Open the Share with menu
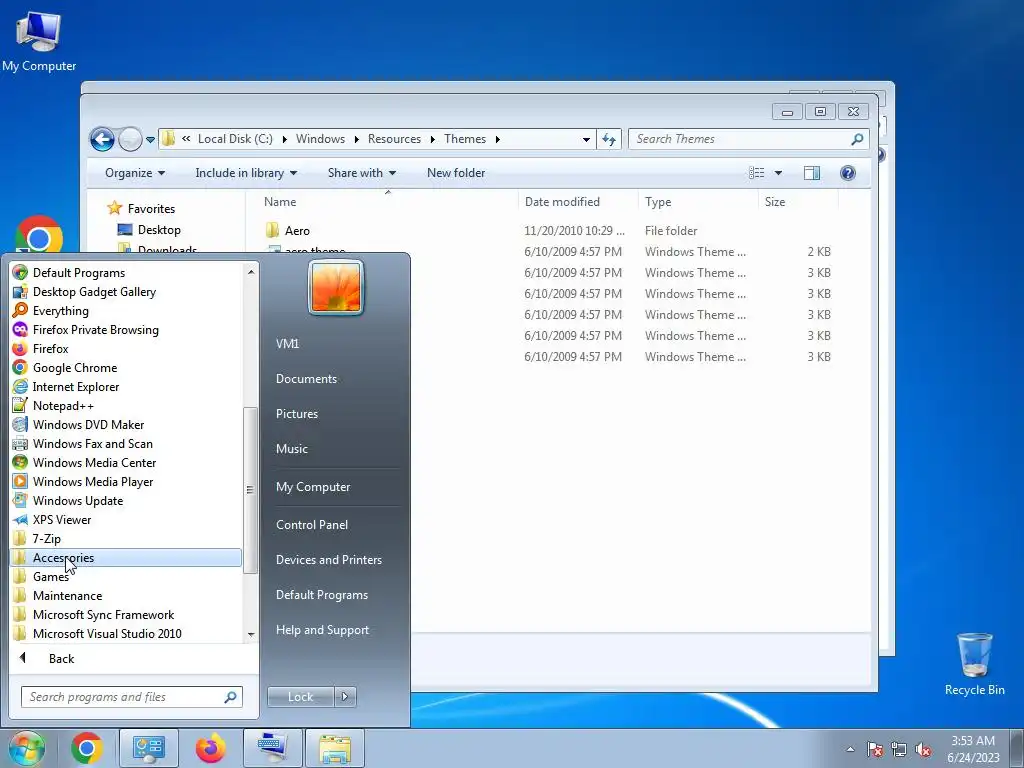This screenshot has width=1024, height=768. 362,173
